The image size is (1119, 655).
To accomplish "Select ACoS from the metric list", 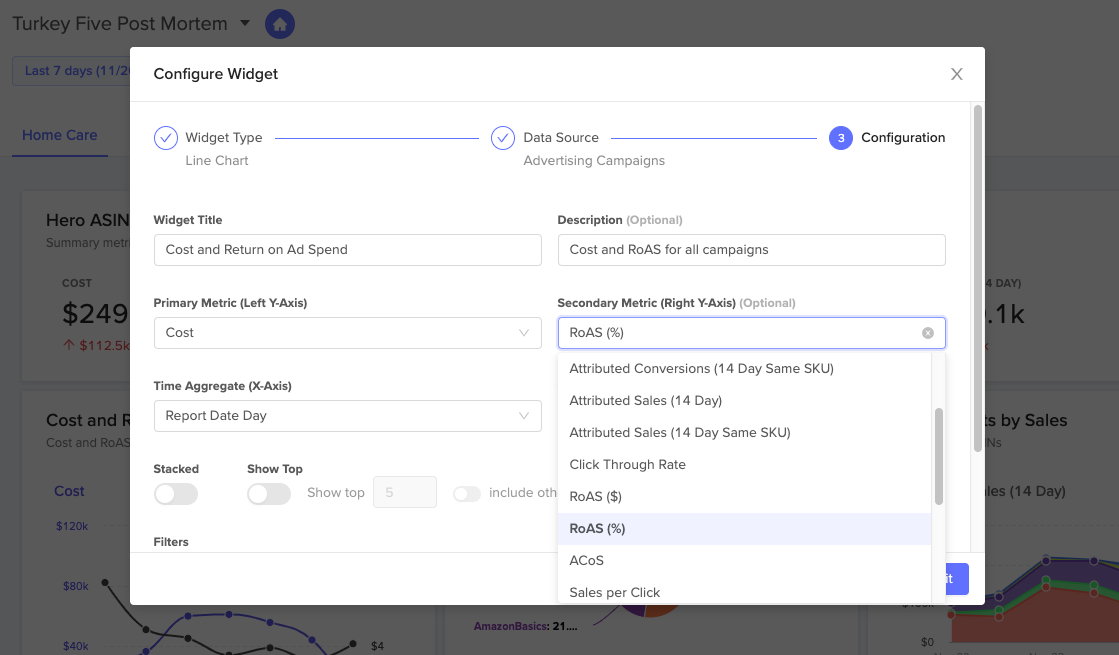I will [x=585, y=560].
